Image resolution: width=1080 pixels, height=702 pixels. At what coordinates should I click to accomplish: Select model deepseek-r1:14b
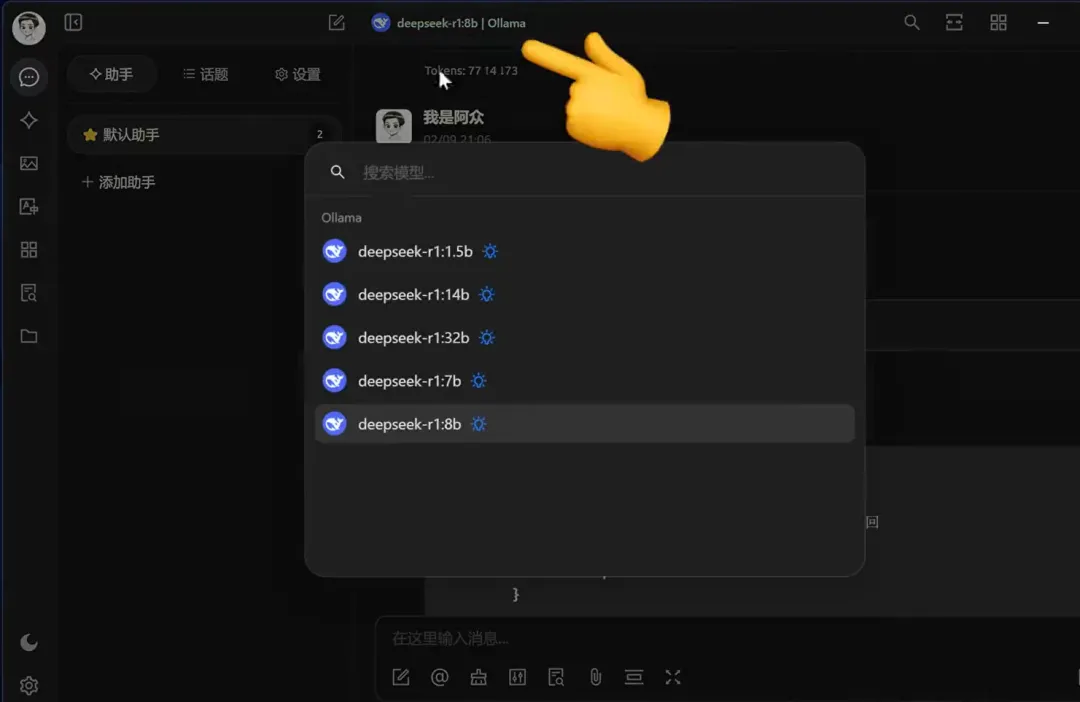pos(584,295)
